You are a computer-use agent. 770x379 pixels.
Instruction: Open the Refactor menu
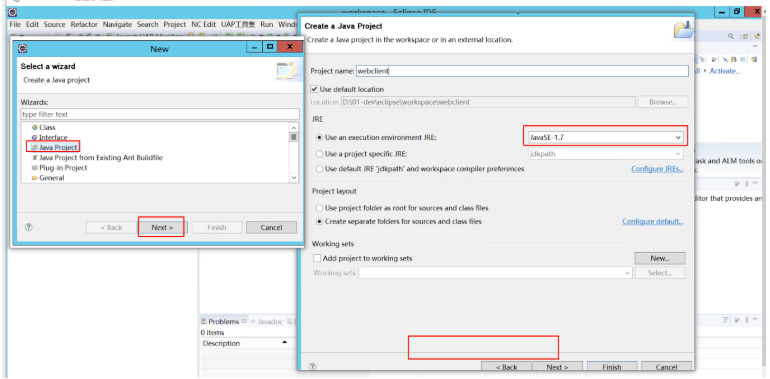tap(84, 24)
